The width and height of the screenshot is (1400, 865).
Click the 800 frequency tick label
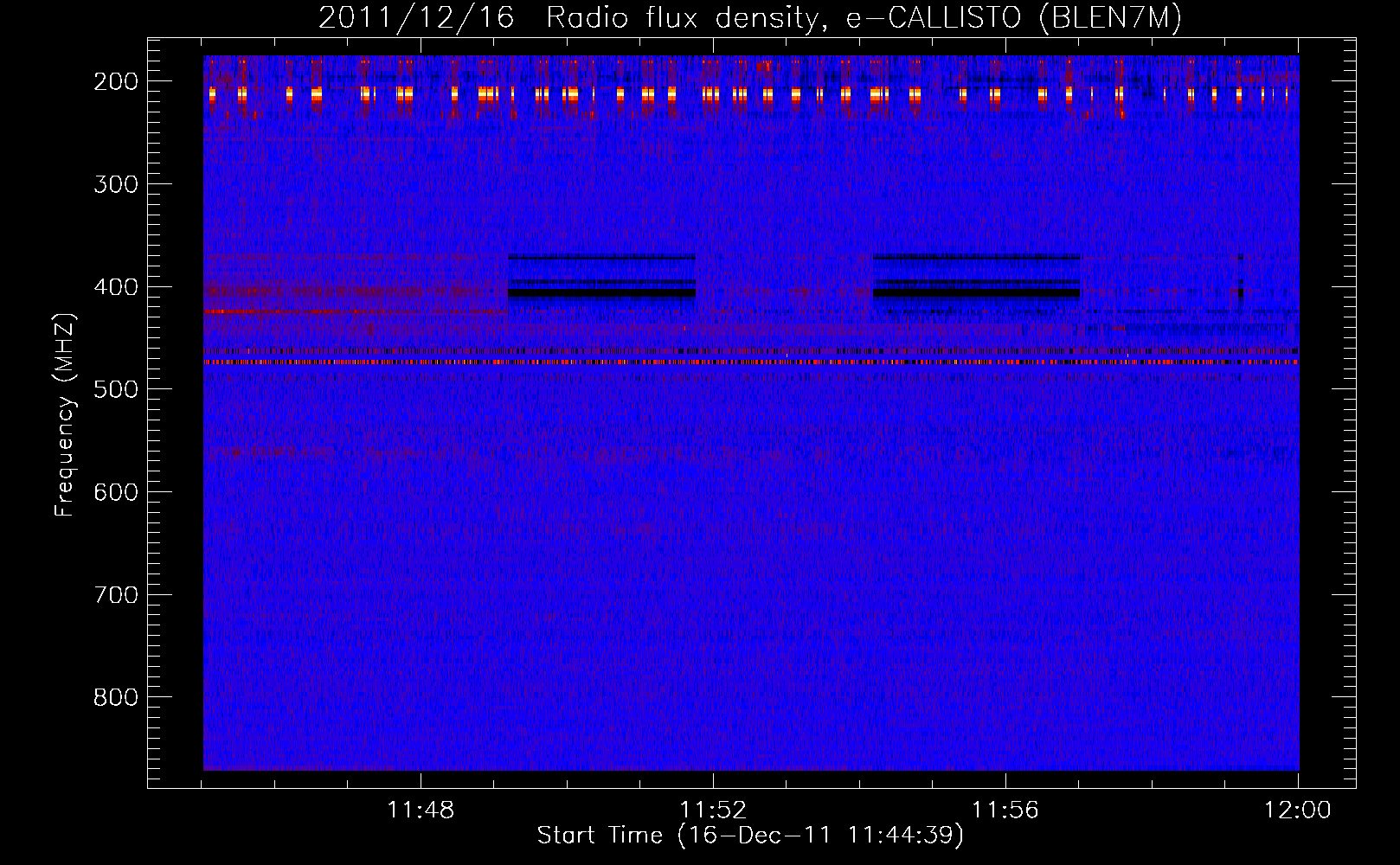click(x=116, y=697)
